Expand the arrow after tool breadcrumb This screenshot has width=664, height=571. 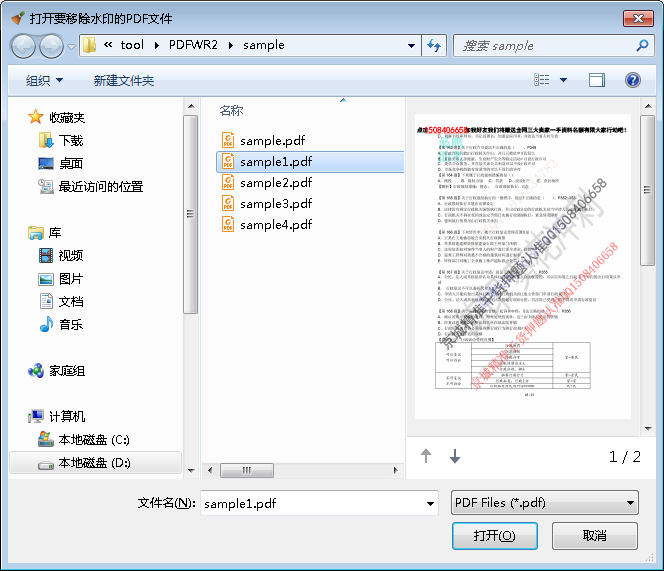[x=157, y=45]
